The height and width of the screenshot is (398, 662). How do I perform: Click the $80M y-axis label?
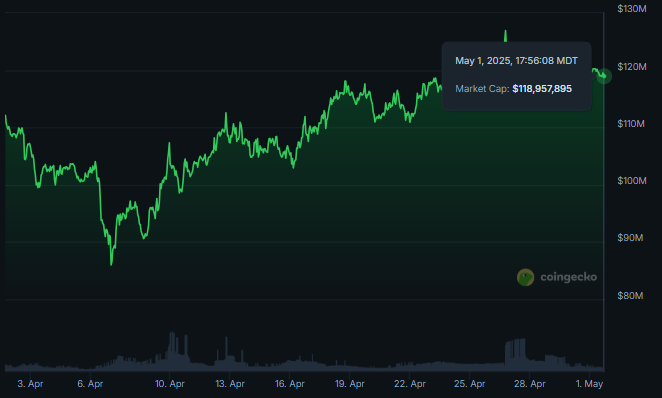pos(630,295)
